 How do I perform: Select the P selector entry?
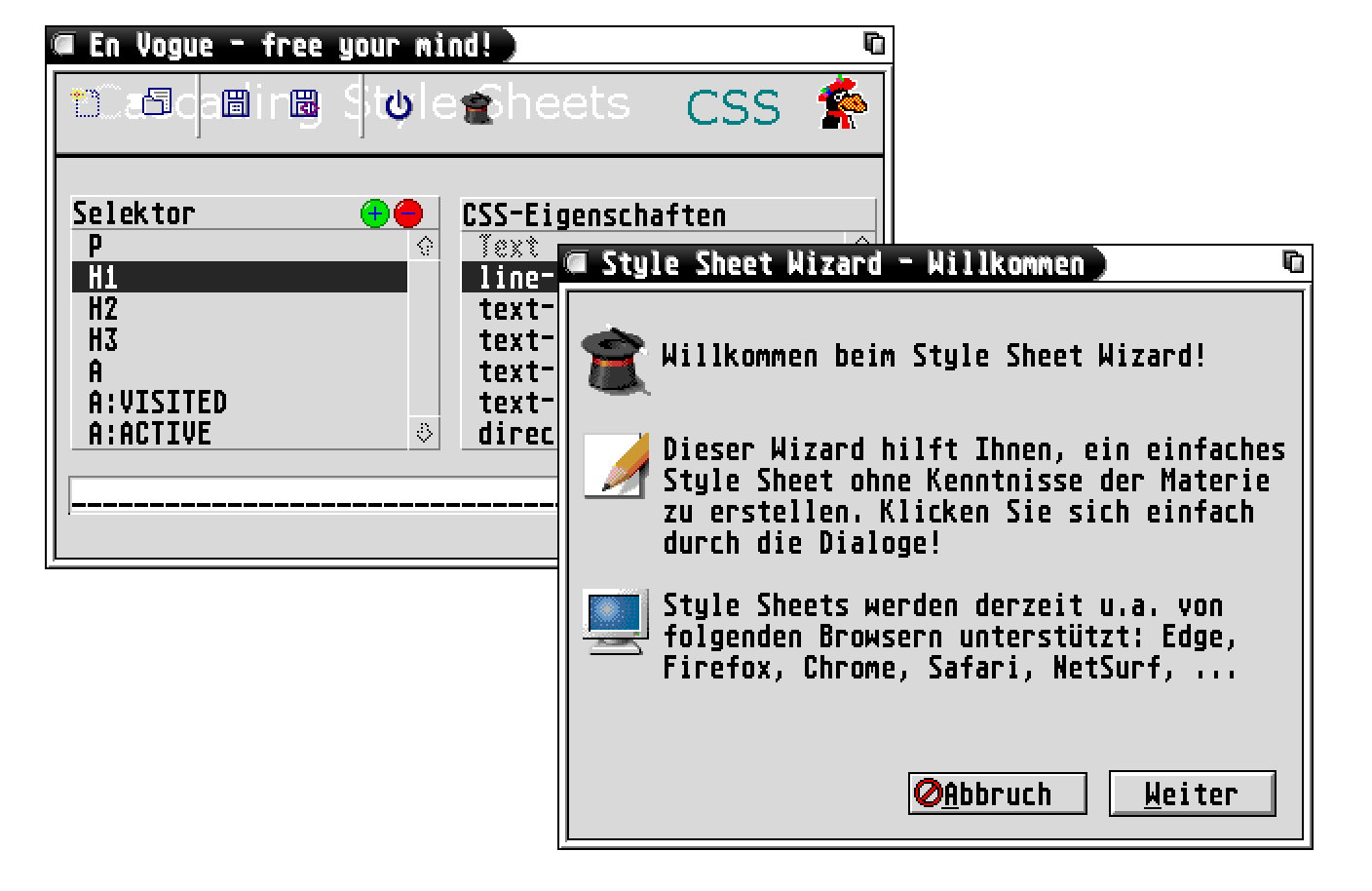240,246
